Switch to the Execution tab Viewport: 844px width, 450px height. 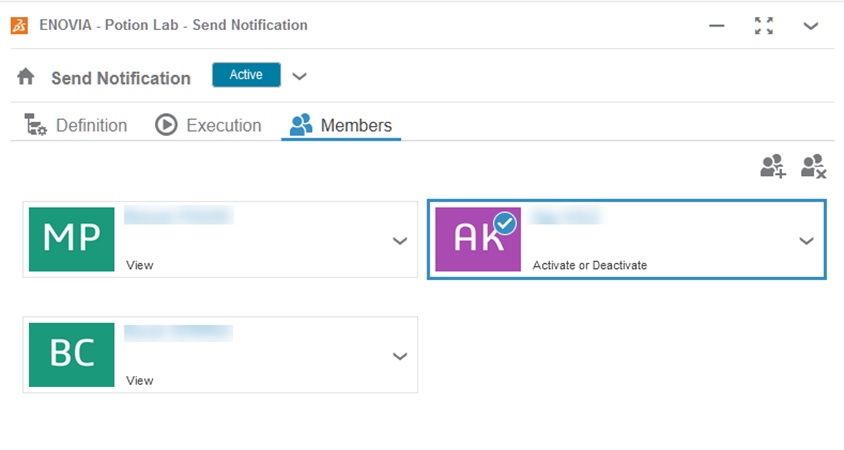pyautogui.click(x=223, y=126)
